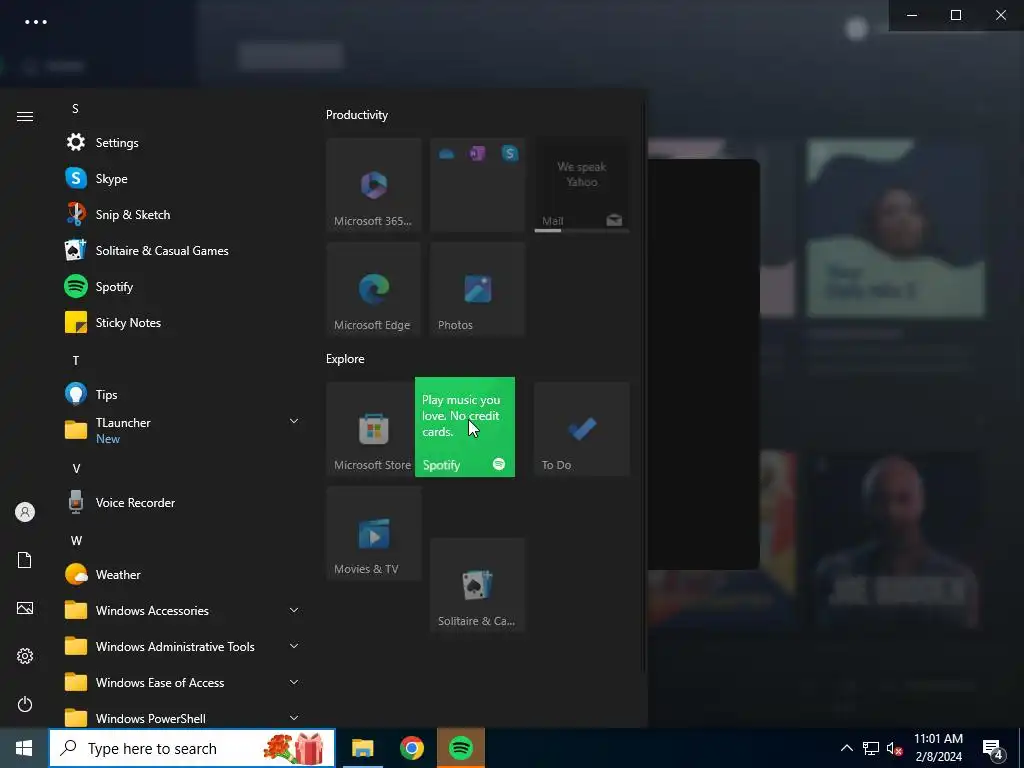Open the user account icon in Start sidebar
1024x768 pixels.
(25, 512)
